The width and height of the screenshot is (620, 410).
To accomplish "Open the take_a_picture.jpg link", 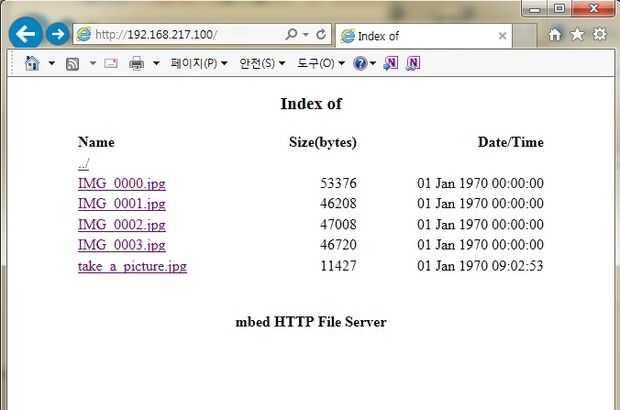I will [132, 266].
